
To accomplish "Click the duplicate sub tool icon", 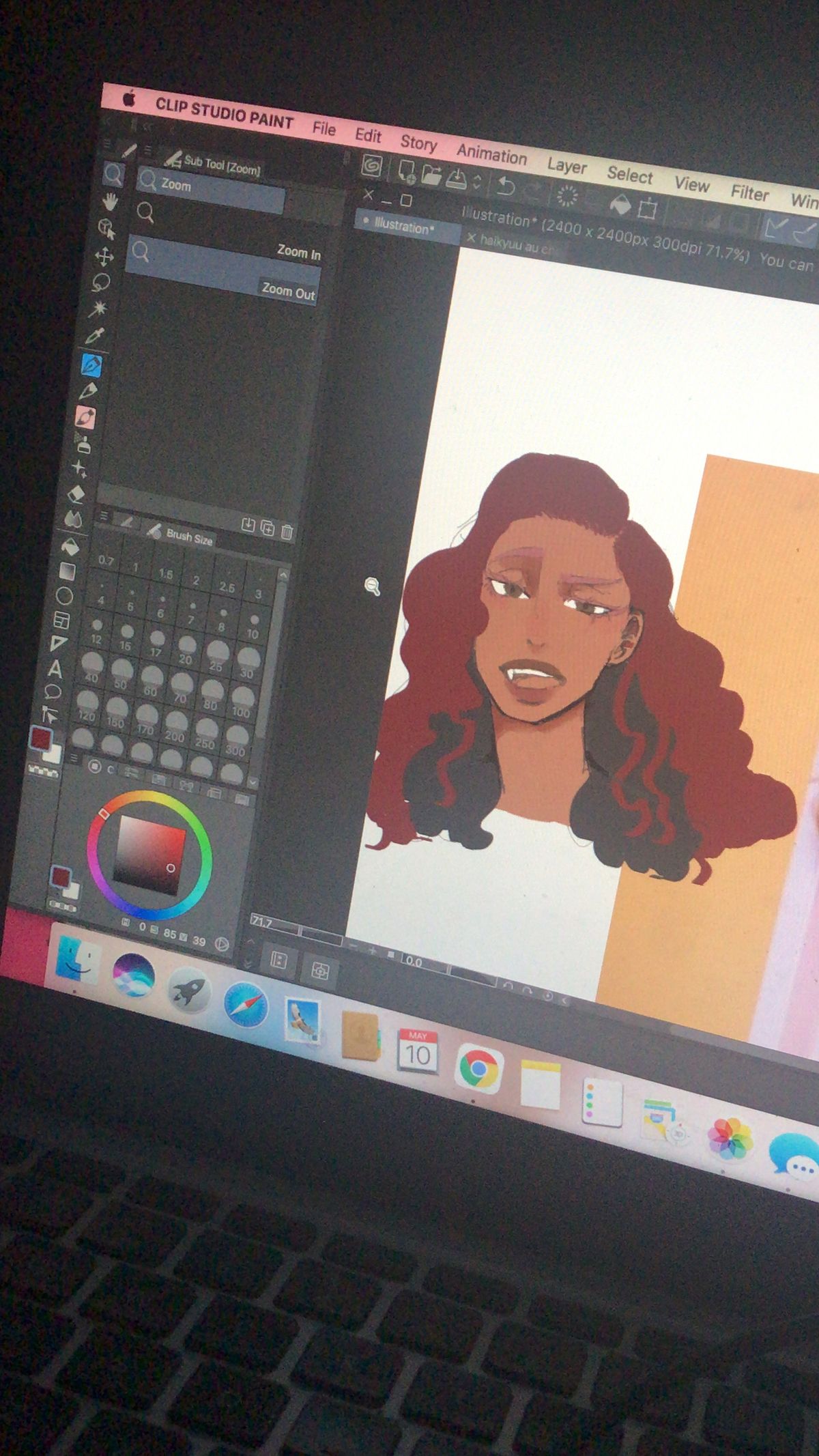I will click(x=268, y=528).
